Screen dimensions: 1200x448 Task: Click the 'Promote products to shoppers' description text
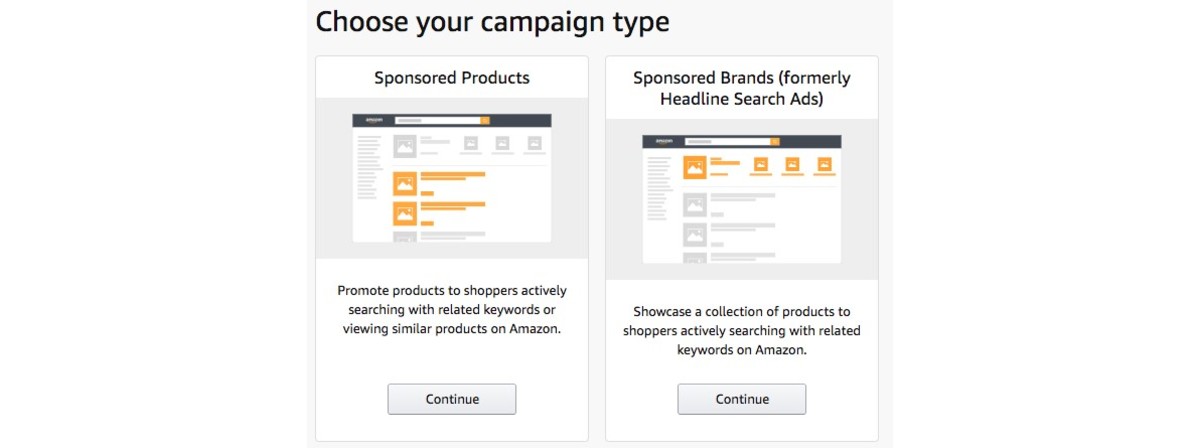pyautogui.click(x=452, y=309)
